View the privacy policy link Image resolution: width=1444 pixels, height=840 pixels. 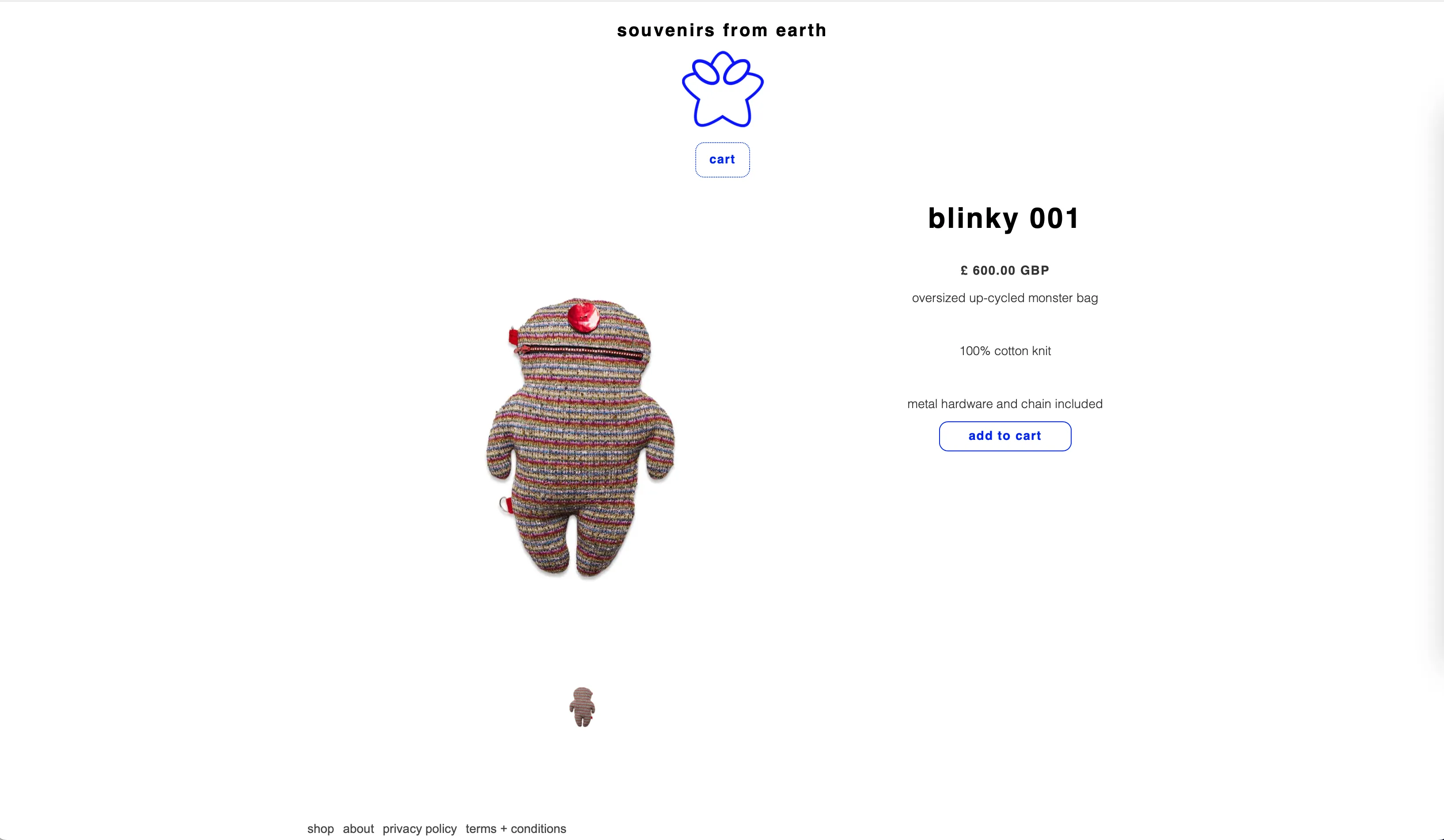click(420, 829)
